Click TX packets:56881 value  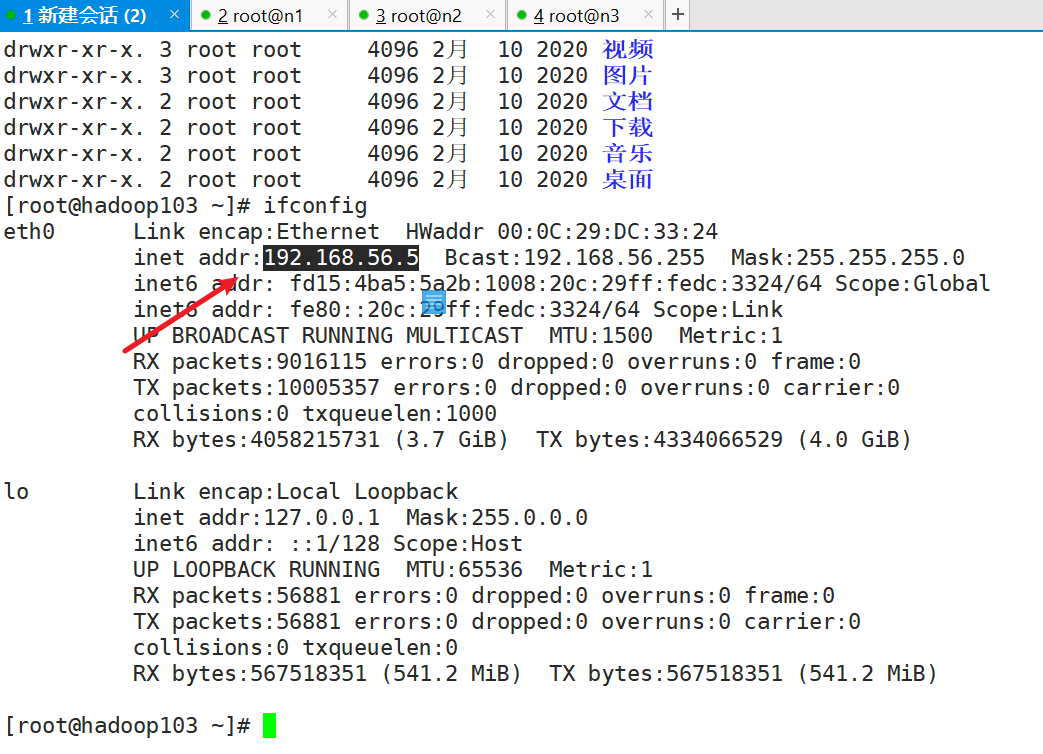[x=237, y=621]
